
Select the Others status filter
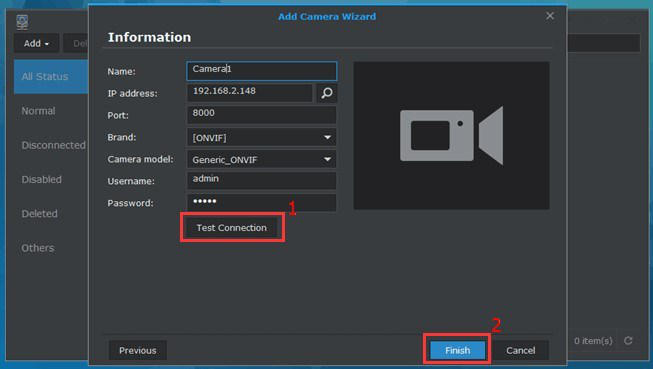click(38, 248)
